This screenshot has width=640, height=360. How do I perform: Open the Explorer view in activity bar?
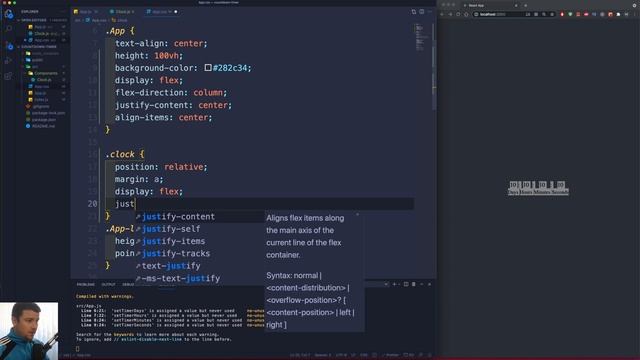pos(9,14)
